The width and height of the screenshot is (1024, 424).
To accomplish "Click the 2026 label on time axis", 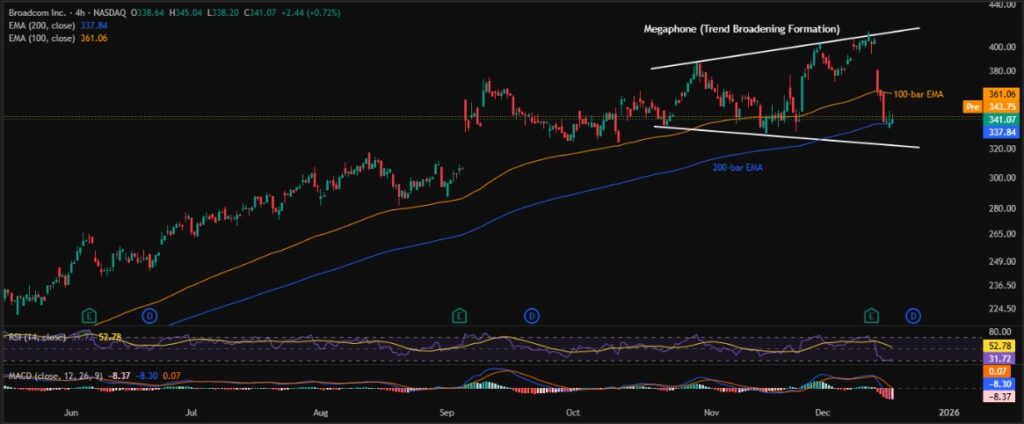I will click(x=948, y=412).
